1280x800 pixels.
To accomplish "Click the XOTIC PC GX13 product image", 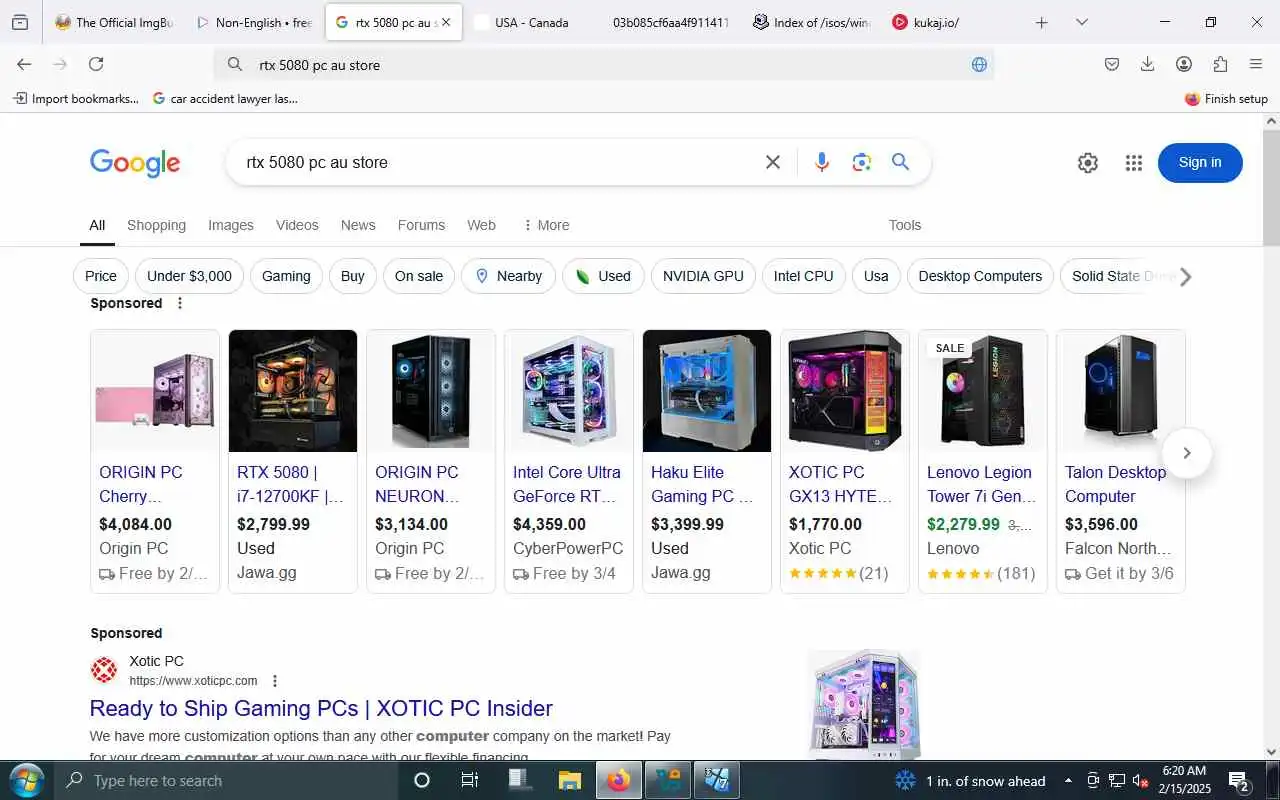I will 845,391.
